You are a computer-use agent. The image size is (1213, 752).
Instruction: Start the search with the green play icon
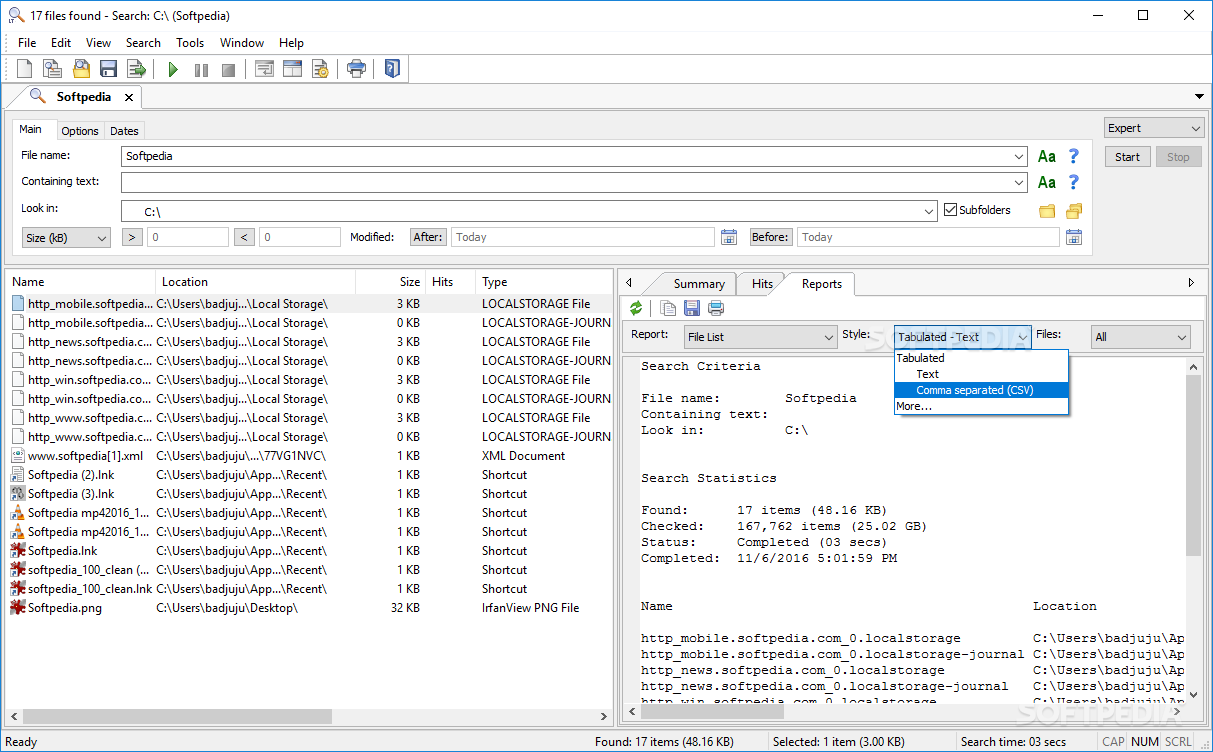[173, 70]
